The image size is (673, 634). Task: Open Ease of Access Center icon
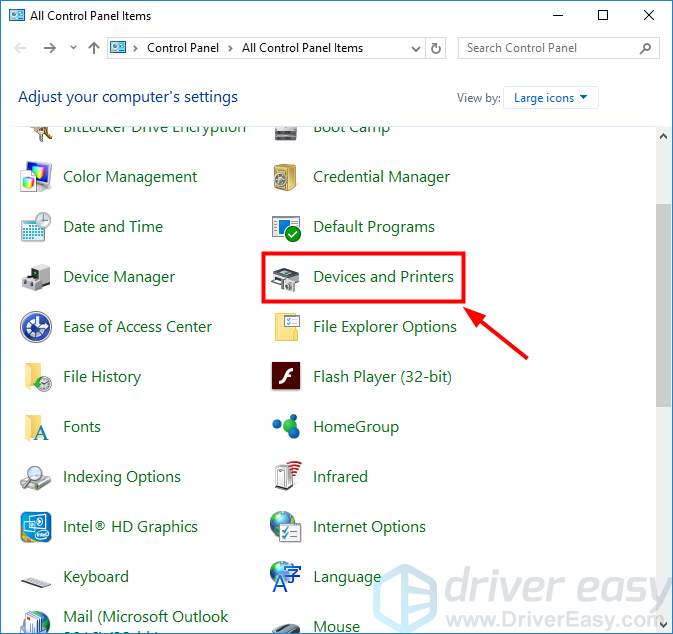click(x=36, y=327)
